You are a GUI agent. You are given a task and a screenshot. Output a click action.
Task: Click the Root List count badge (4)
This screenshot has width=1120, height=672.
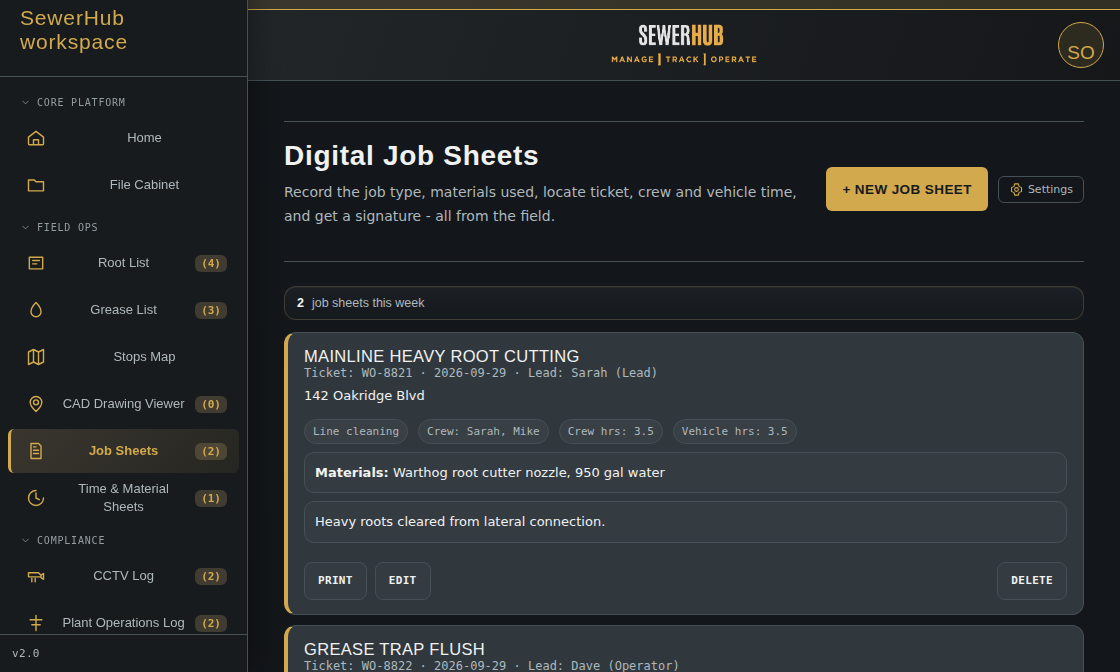pos(211,264)
